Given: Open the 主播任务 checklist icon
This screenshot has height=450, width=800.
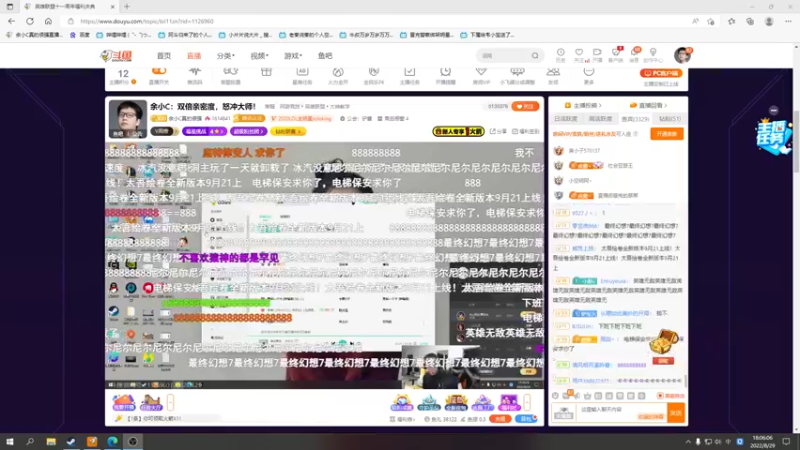Looking at the screenshot, I should [x=409, y=75].
